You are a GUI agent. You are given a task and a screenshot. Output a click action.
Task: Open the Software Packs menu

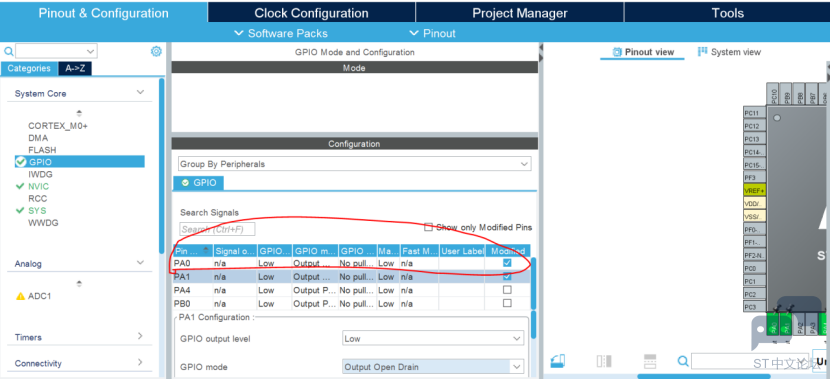(281, 33)
